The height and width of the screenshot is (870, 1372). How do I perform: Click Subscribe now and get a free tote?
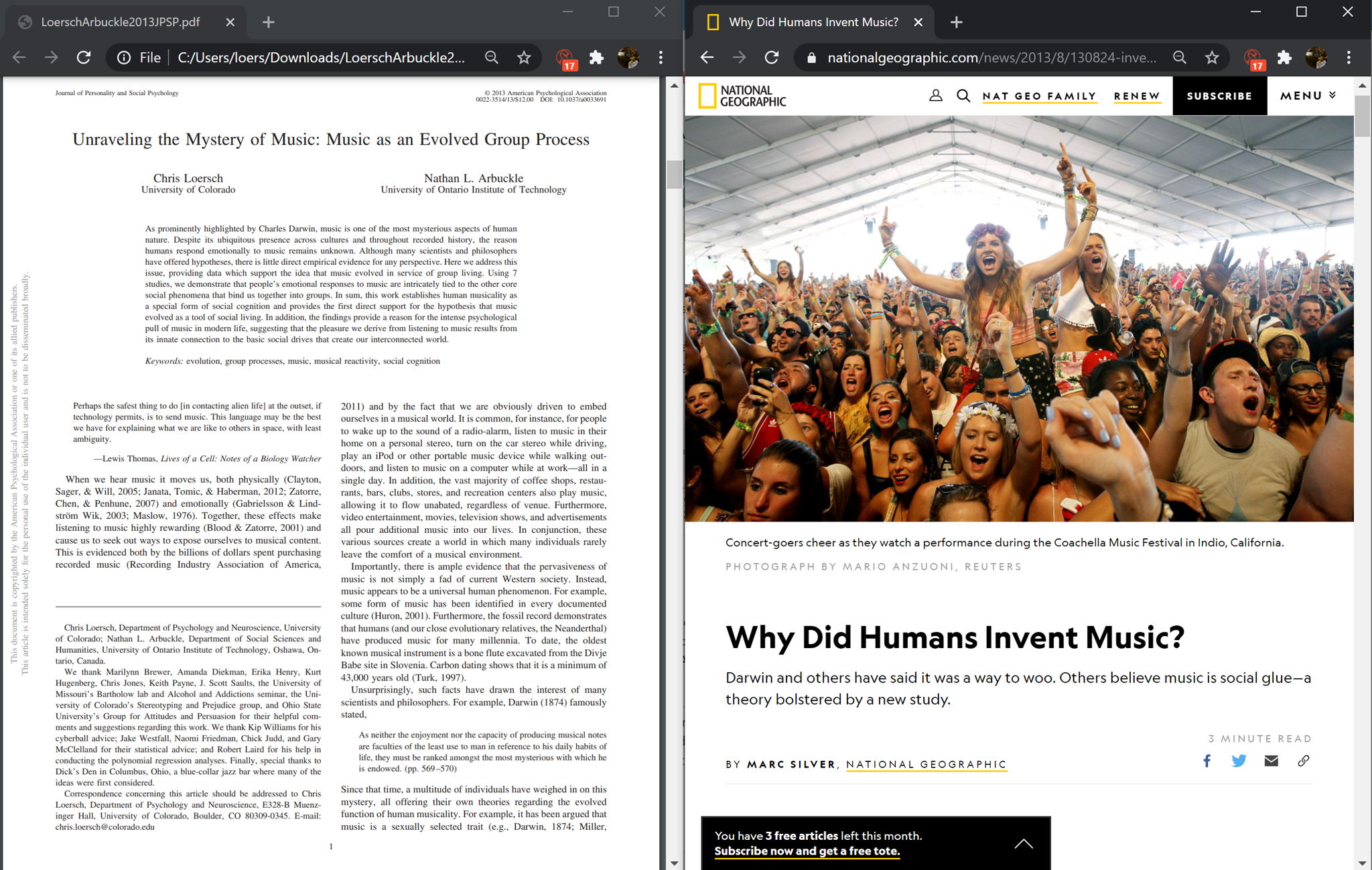click(x=807, y=851)
